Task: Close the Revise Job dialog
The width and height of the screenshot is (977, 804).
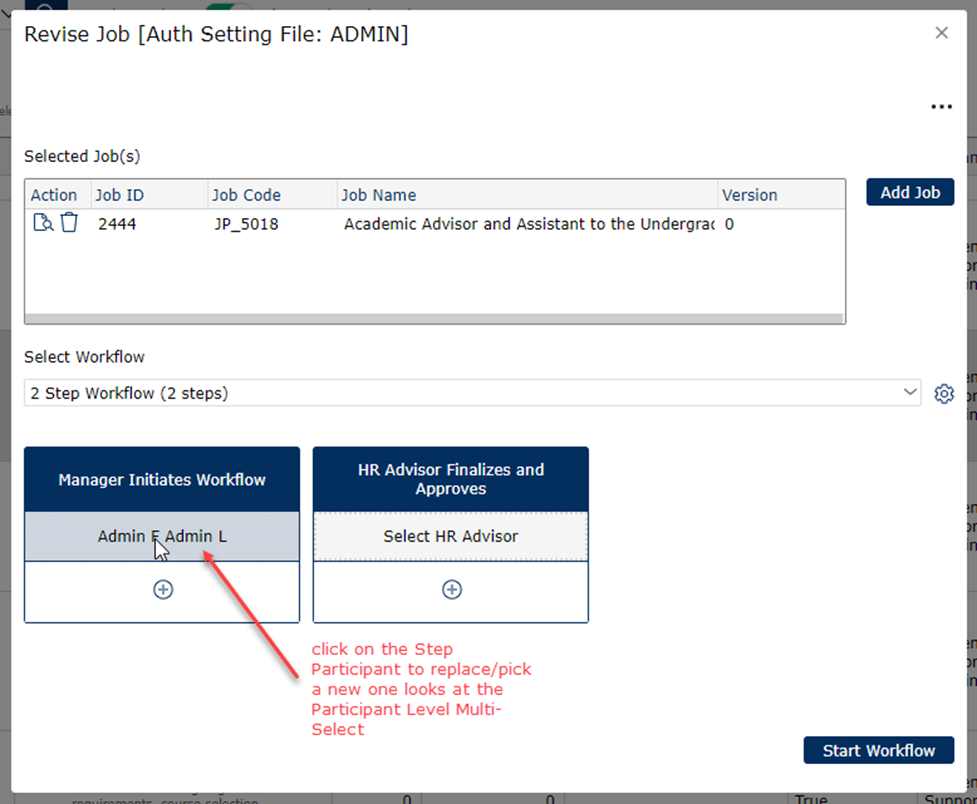Action: click(x=941, y=33)
